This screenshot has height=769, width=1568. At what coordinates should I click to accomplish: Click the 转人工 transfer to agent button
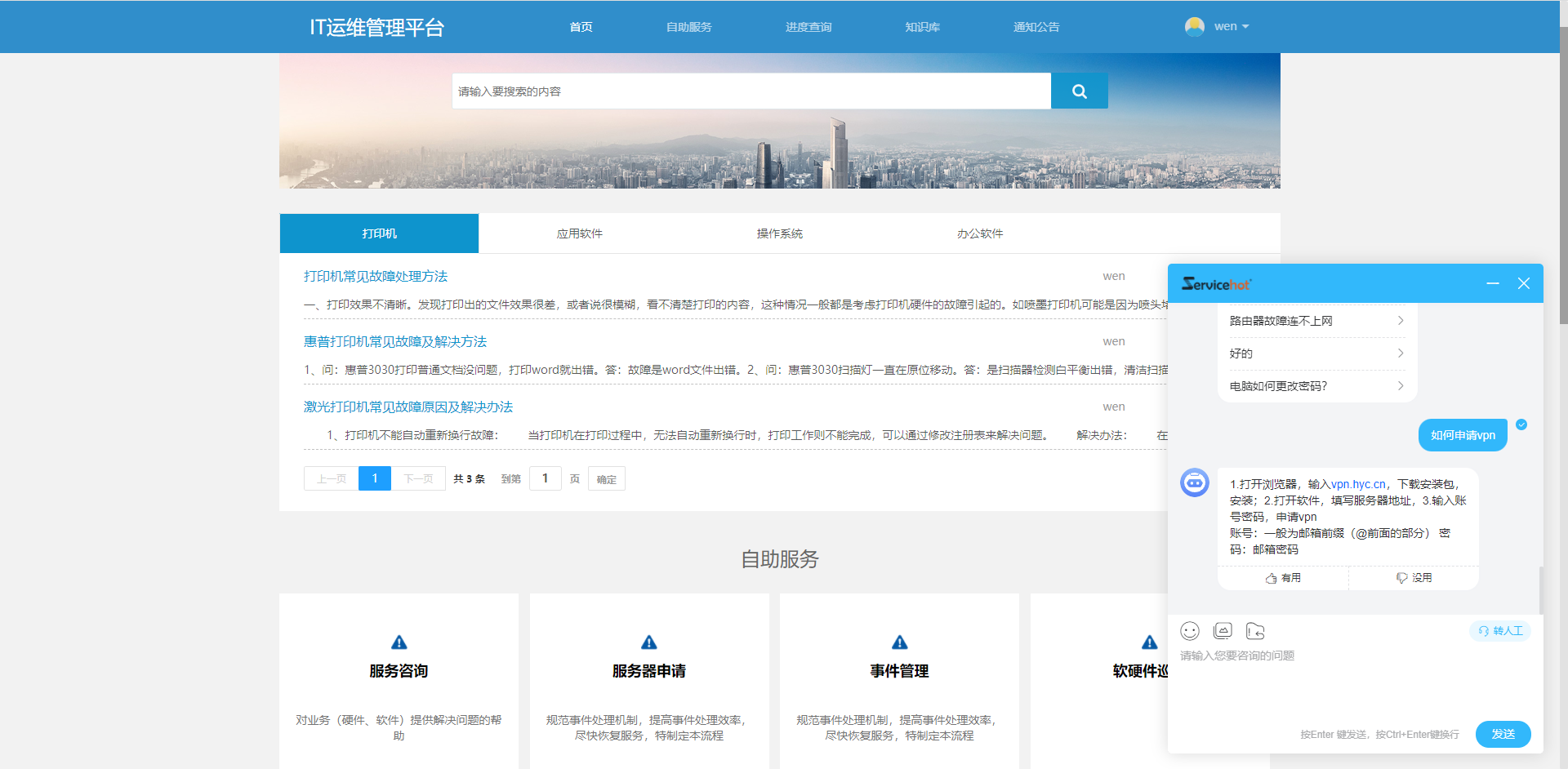point(1500,631)
